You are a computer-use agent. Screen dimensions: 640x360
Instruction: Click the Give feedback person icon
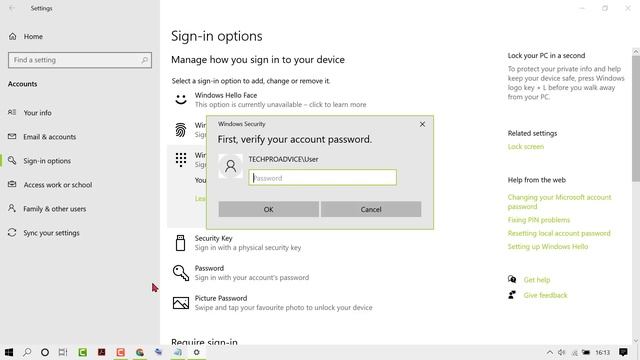(x=512, y=295)
